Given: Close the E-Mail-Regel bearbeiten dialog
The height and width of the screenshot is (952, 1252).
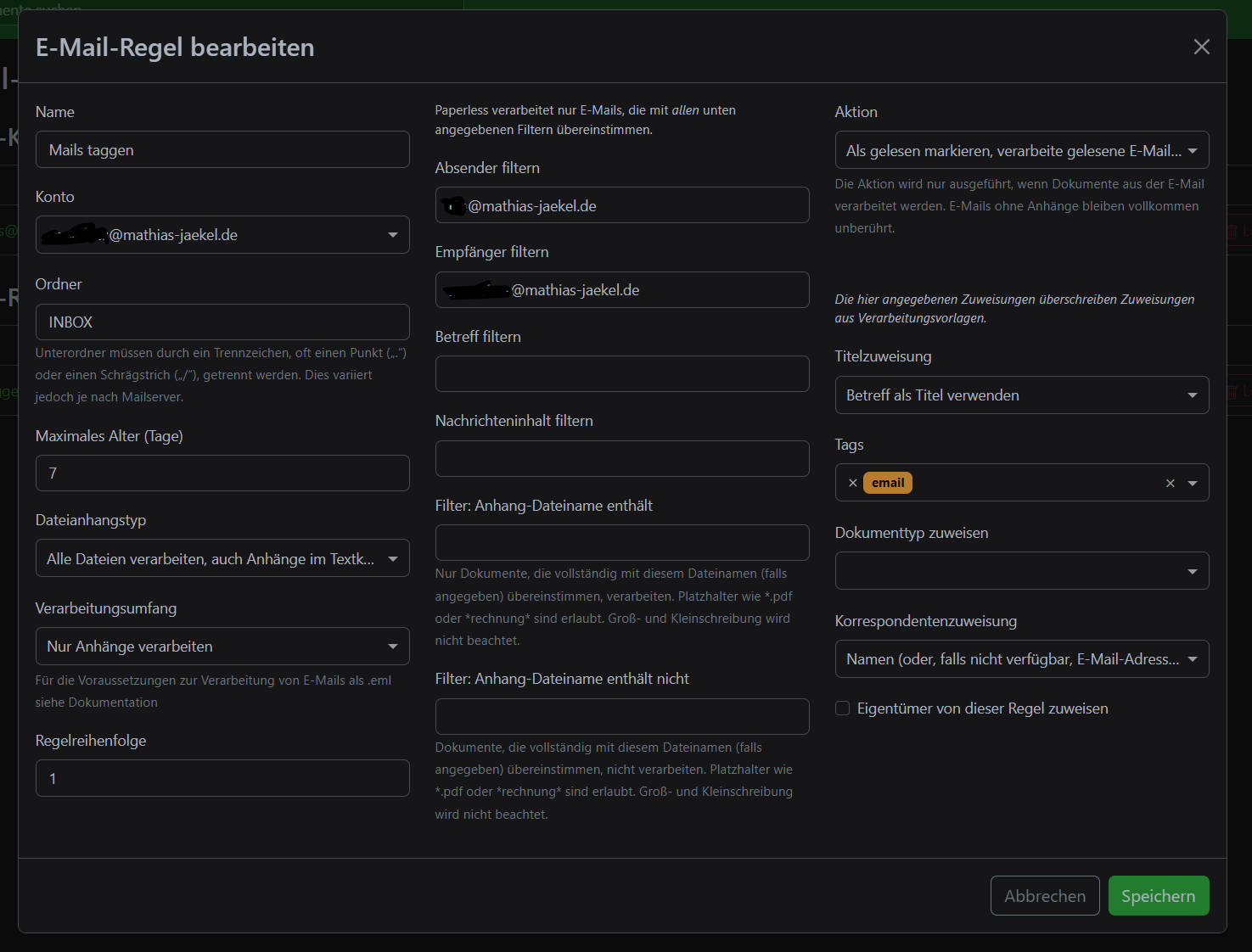Looking at the screenshot, I should pyautogui.click(x=1201, y=47).
